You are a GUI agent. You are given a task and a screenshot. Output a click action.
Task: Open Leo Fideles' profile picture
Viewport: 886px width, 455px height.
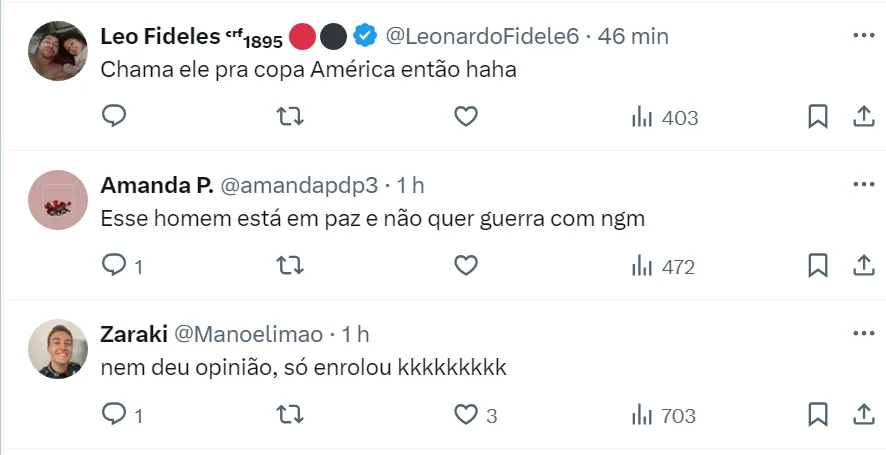pos(58,51)
